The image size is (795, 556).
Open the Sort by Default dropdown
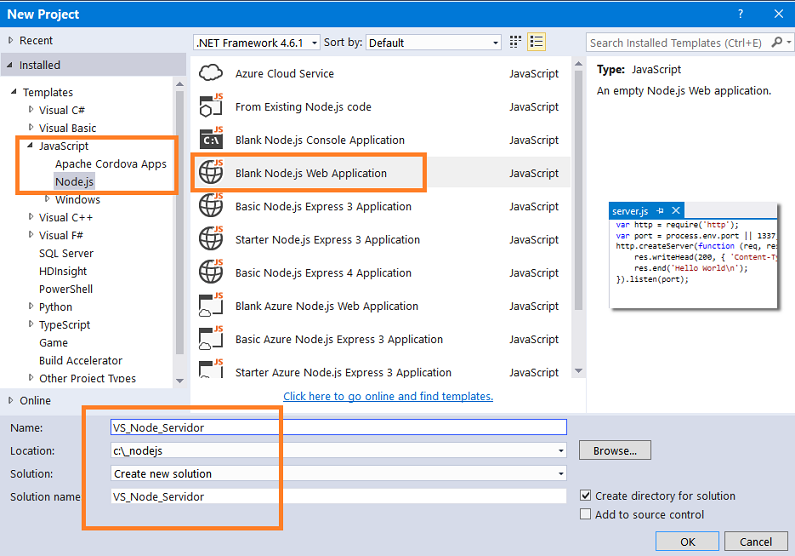pyautogui.click(x=433, y=43)
